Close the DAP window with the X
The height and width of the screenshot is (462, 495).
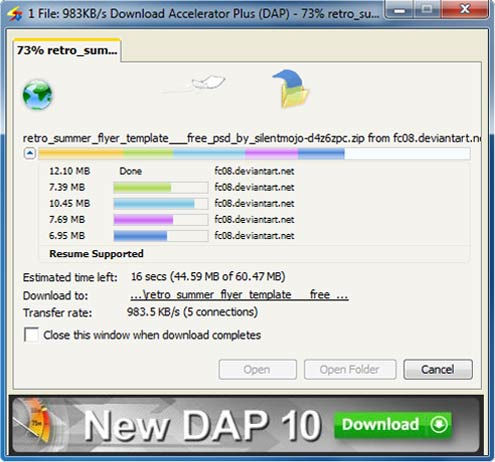(465, 9)
